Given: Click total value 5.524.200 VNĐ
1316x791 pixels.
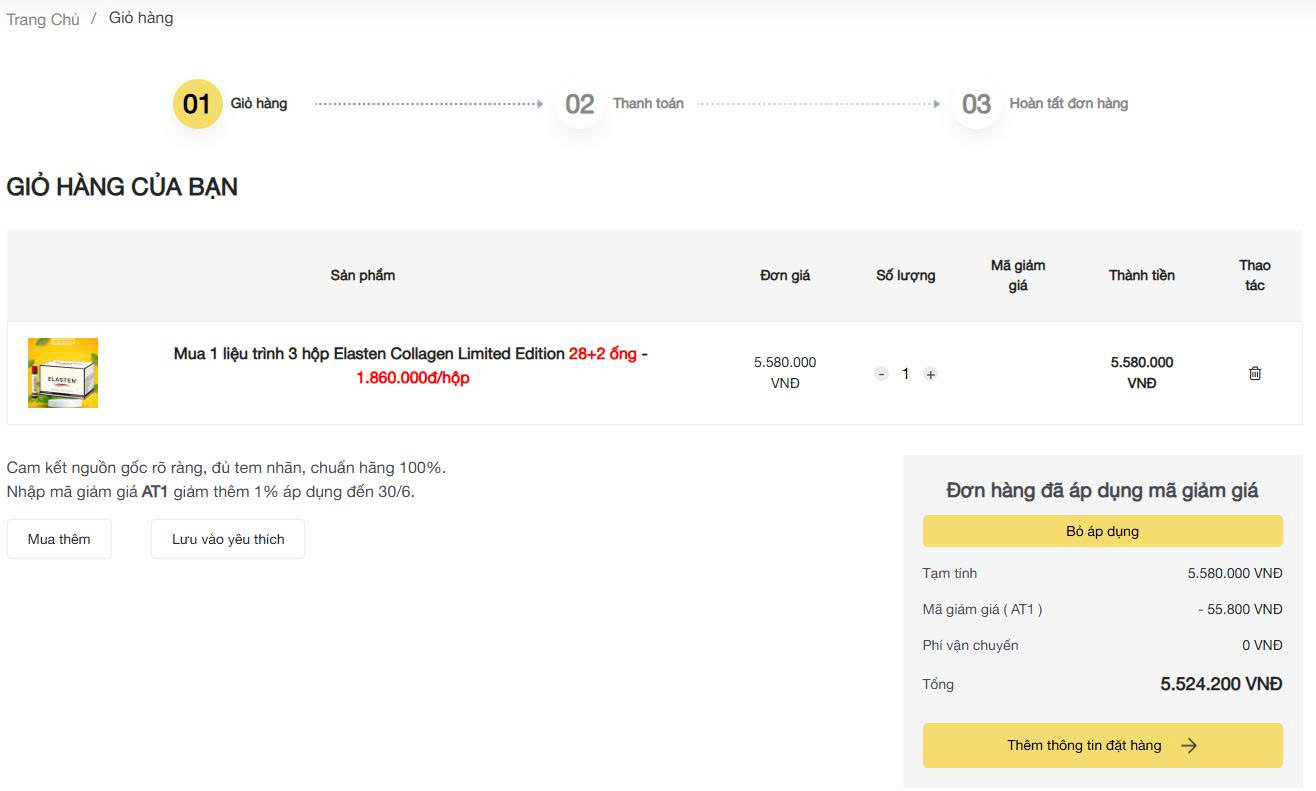Looking at the screenshot, I should pyautogui.click(x=1221, y=684).
